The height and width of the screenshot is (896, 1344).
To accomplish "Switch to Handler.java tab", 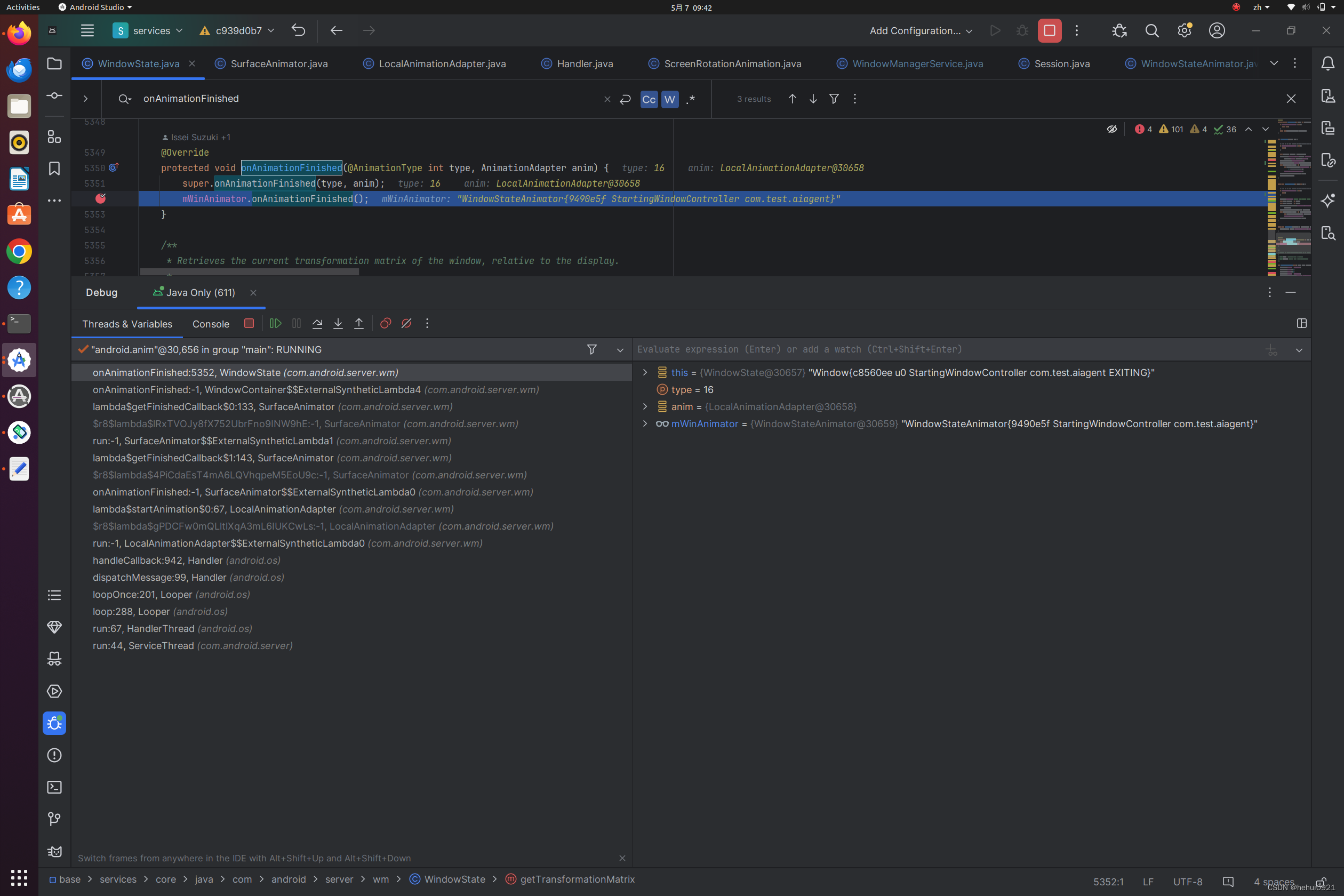I will [x=578, y=63].
